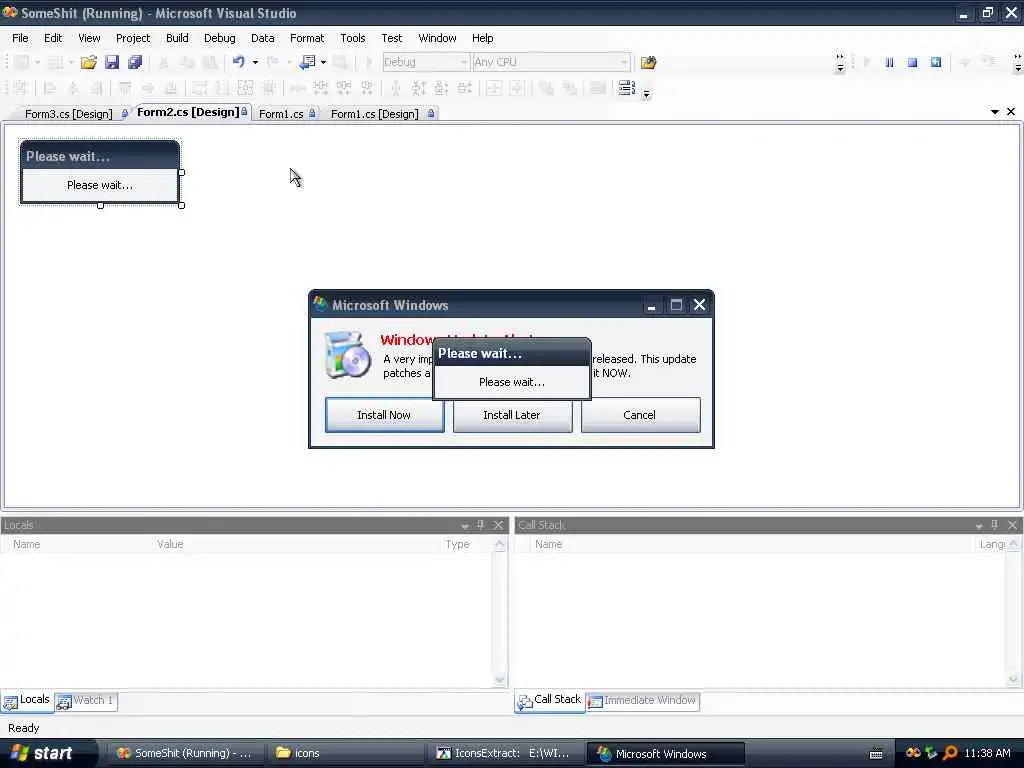Click the Navigate Backward toolbar icon
This screenshot has height=768, width=1024.
click(x=308, y=62)
